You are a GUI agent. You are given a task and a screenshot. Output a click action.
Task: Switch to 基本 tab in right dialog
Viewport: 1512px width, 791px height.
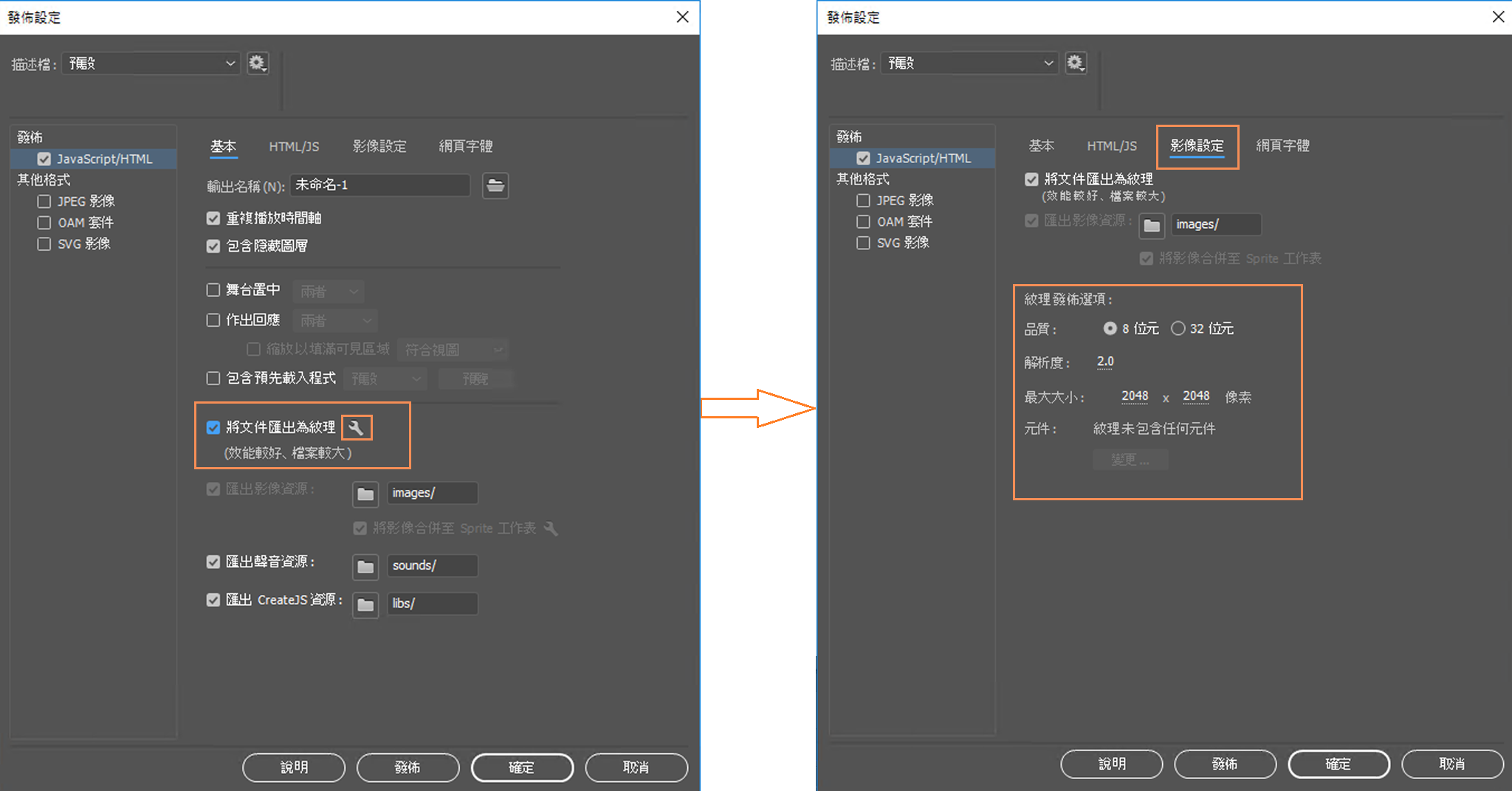(x=1042, y=146)
